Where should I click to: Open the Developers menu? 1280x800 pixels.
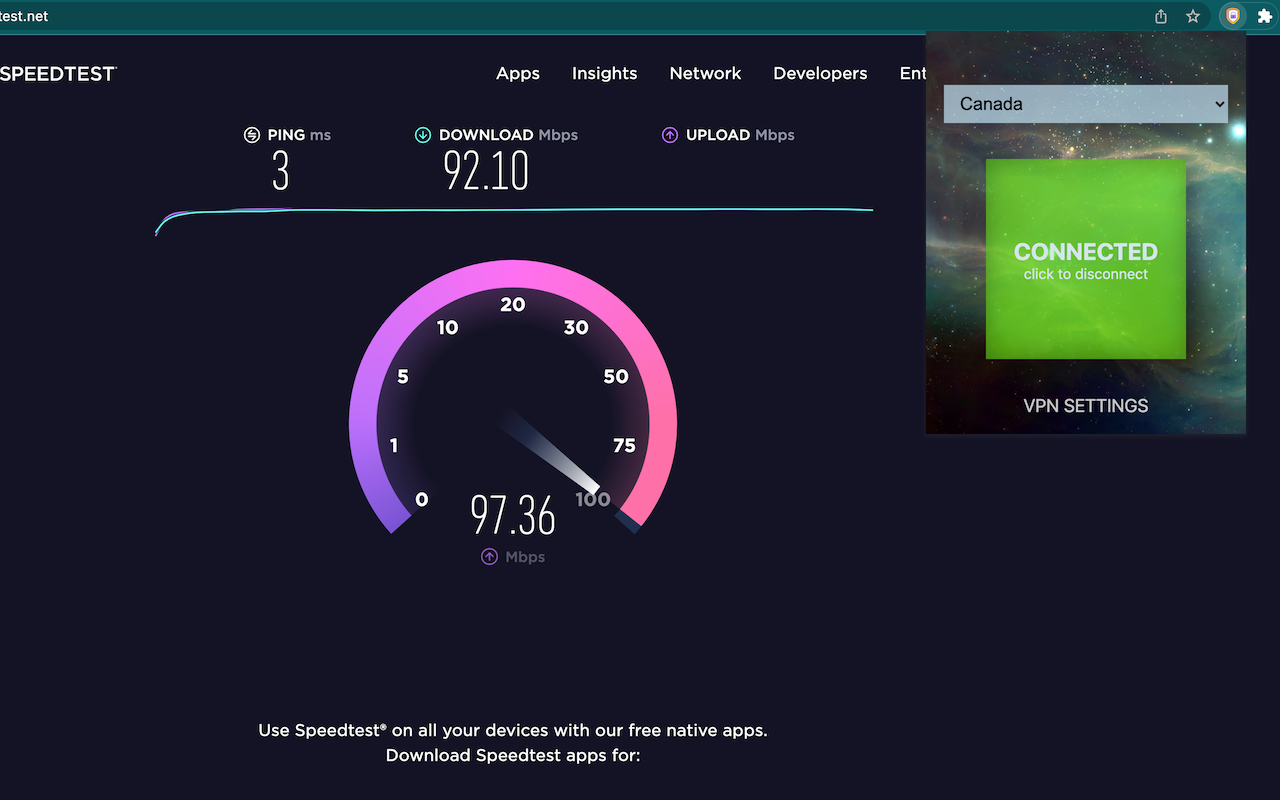coord(820,73)
